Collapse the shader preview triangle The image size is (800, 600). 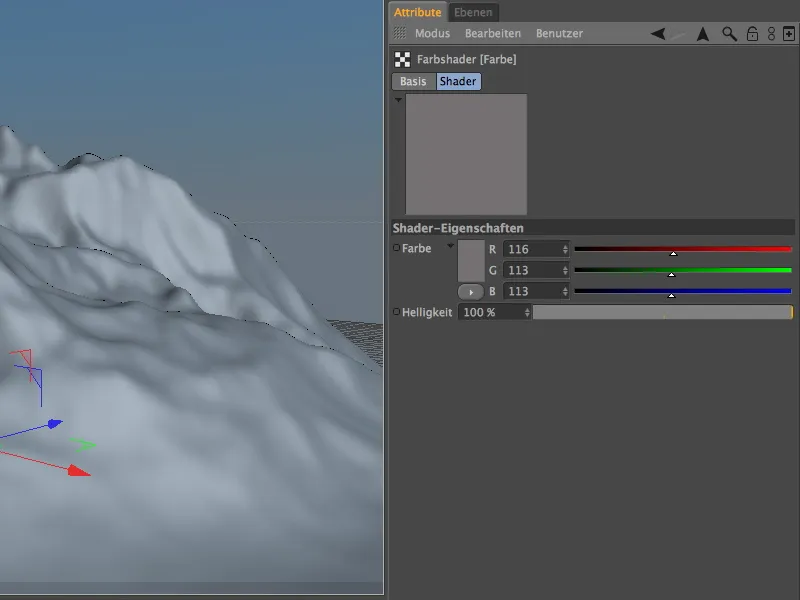pos(398,100)
